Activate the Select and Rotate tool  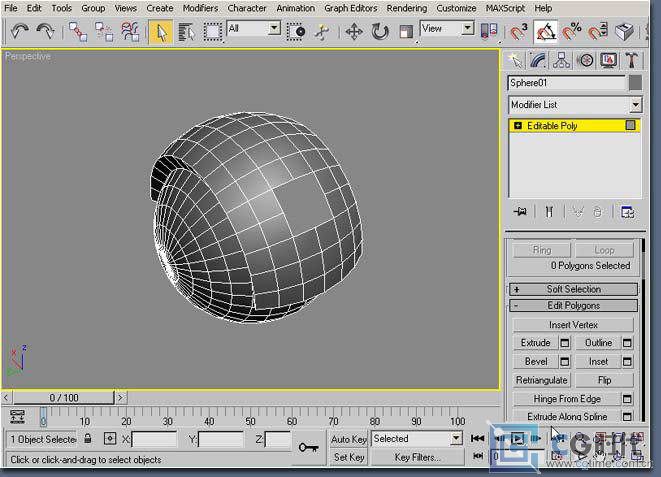coord(380,32)
